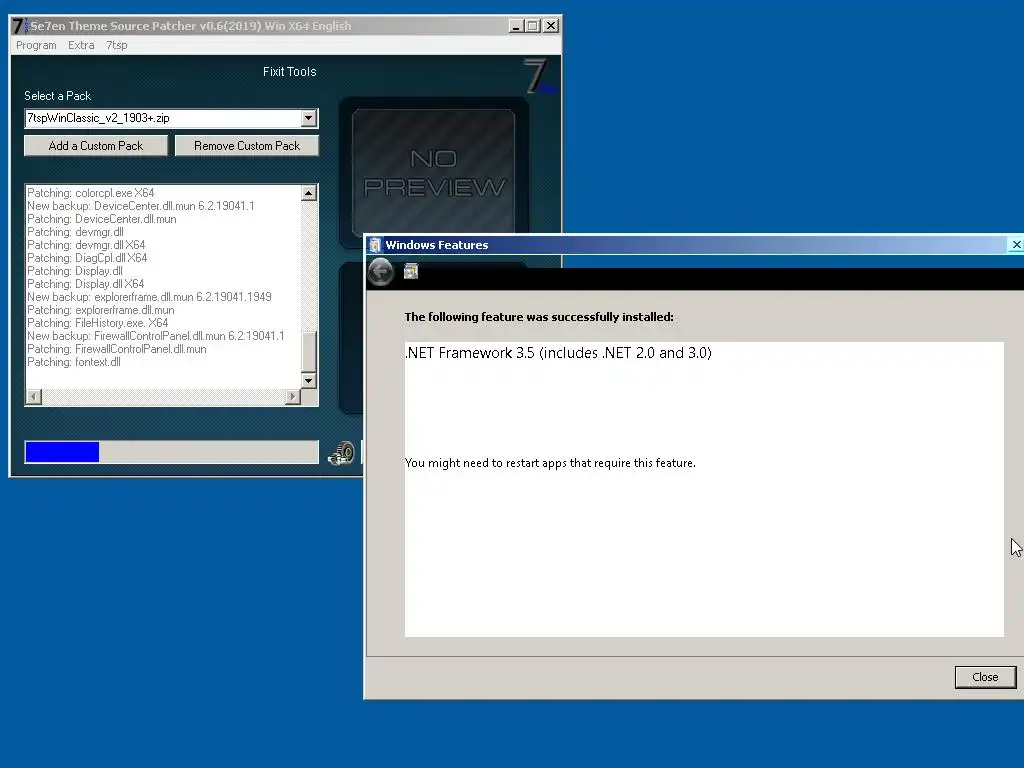Click the small features icon beside back arrow
Screen dimensions: 1024x768
pyautogui.click(x=411, y=271)
